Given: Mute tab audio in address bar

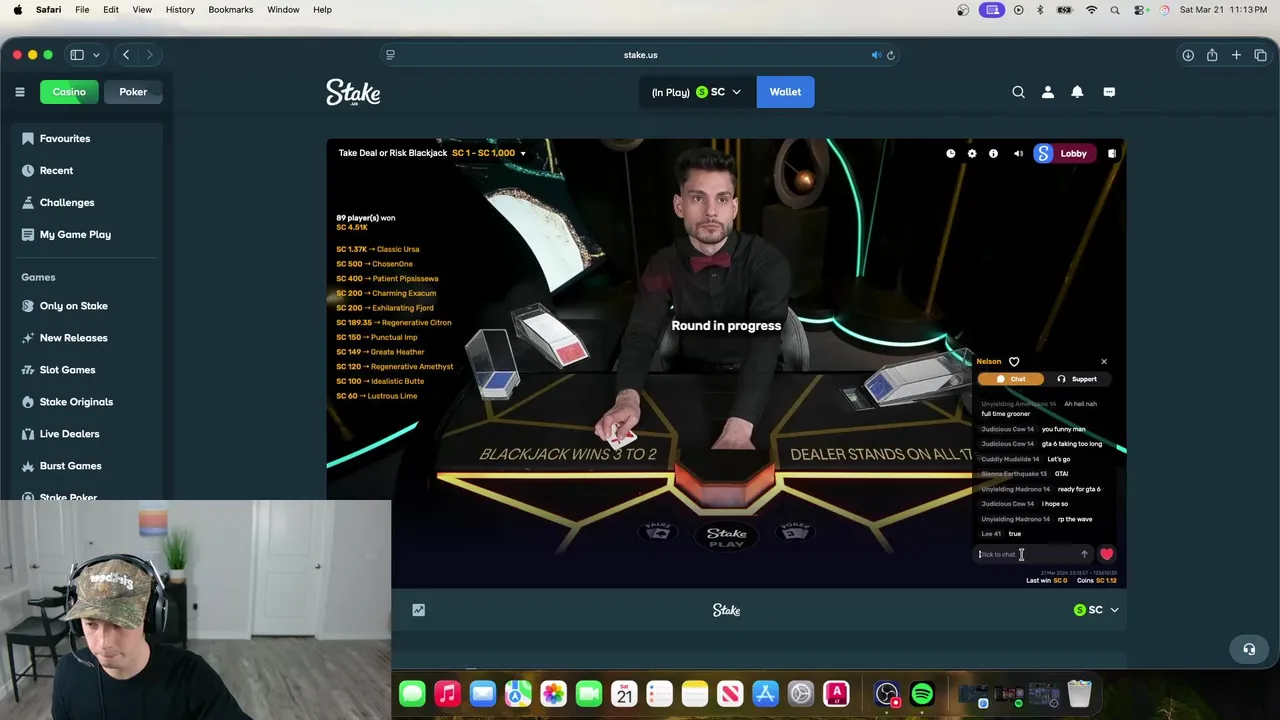Looking at the screenshot, I should [876, 55].
